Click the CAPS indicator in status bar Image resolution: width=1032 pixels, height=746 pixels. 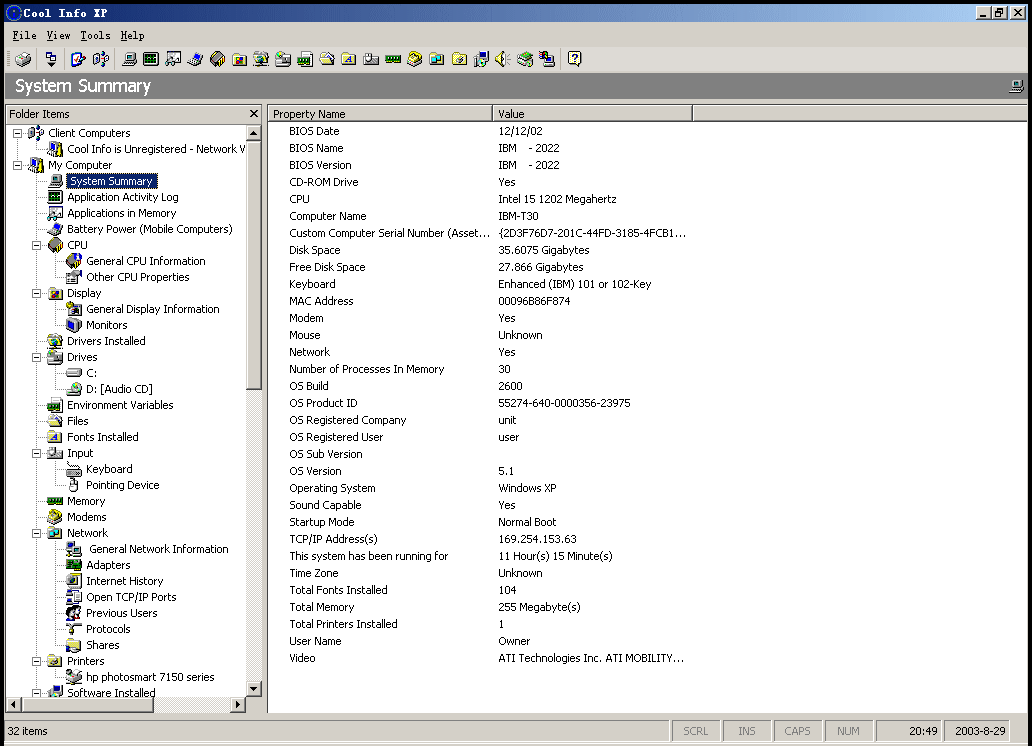tap(797, 731)
